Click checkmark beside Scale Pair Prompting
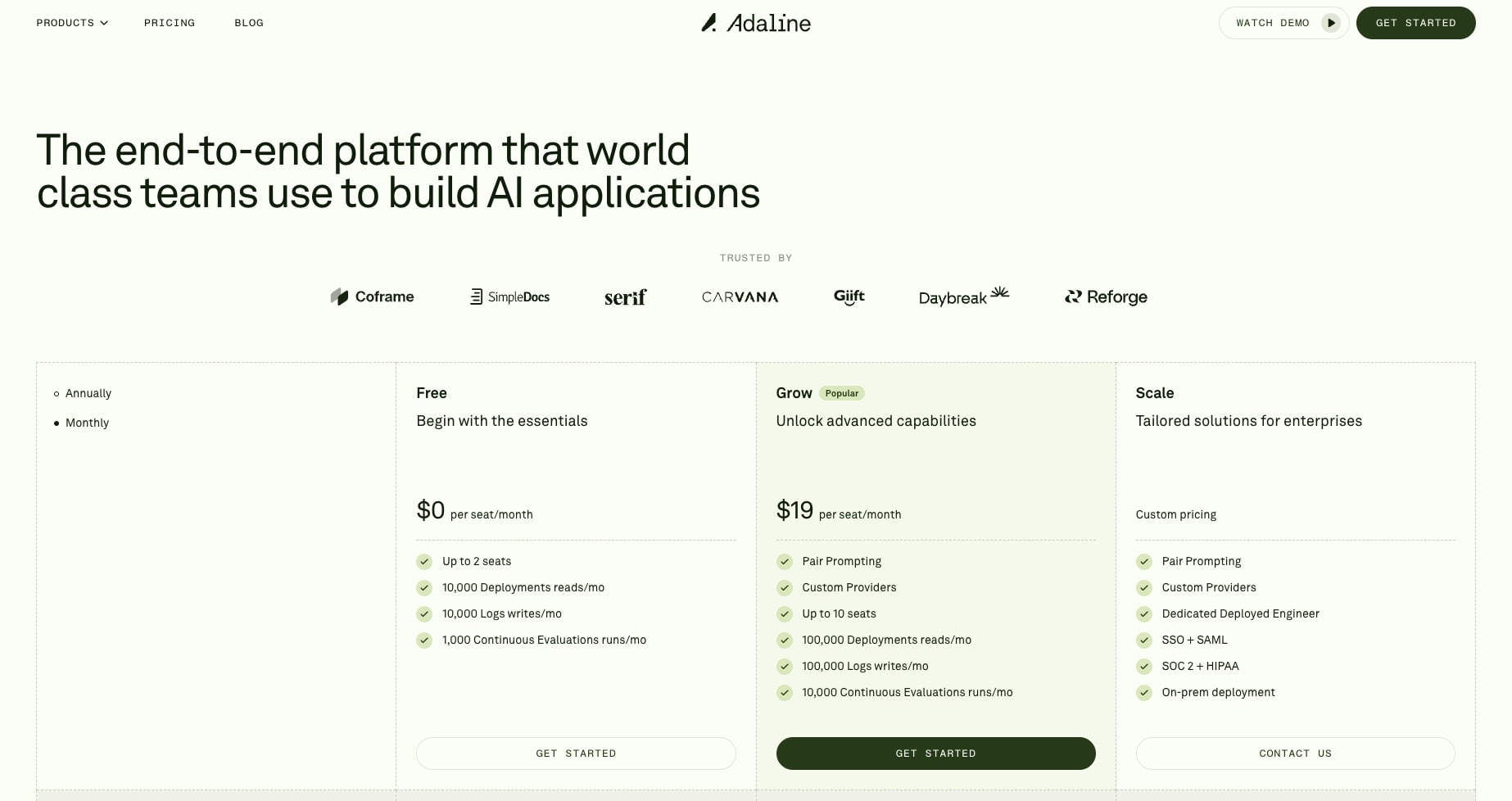The image size is (1512, 801). (1144, 562)
